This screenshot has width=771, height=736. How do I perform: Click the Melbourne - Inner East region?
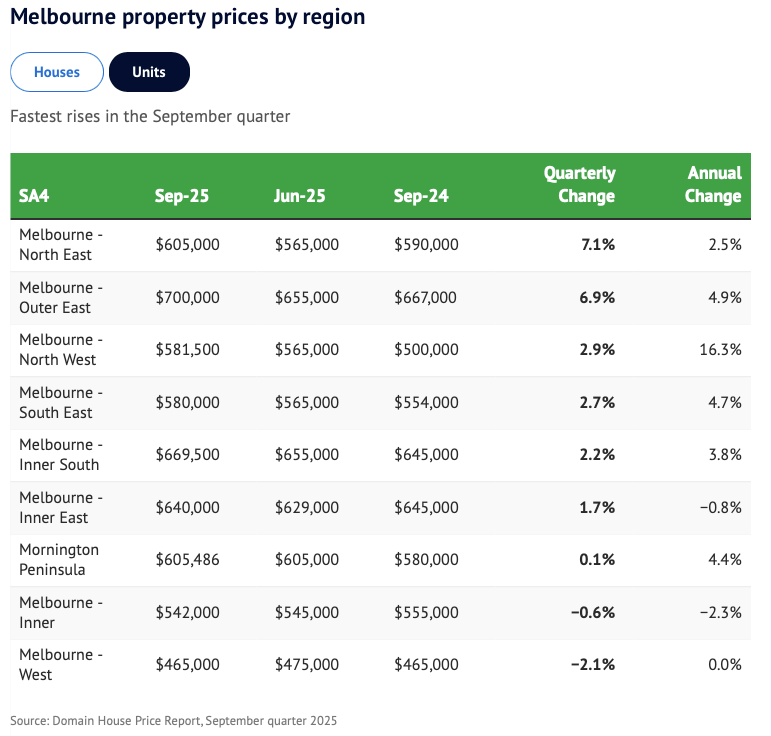(x=61, y=507)
